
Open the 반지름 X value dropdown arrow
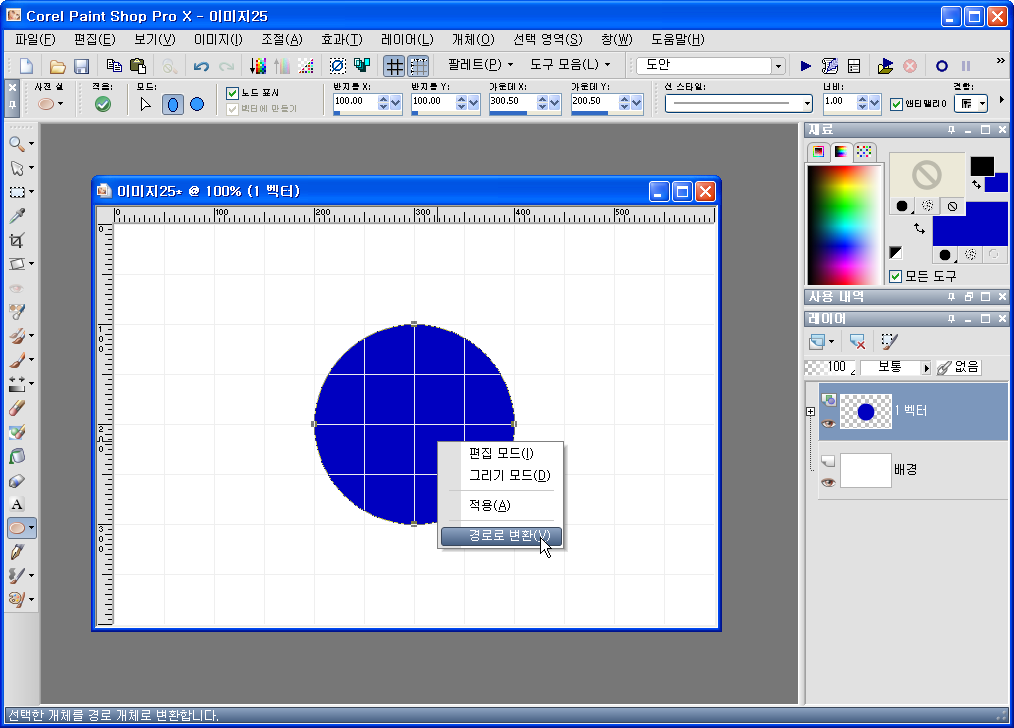point(396,102)
